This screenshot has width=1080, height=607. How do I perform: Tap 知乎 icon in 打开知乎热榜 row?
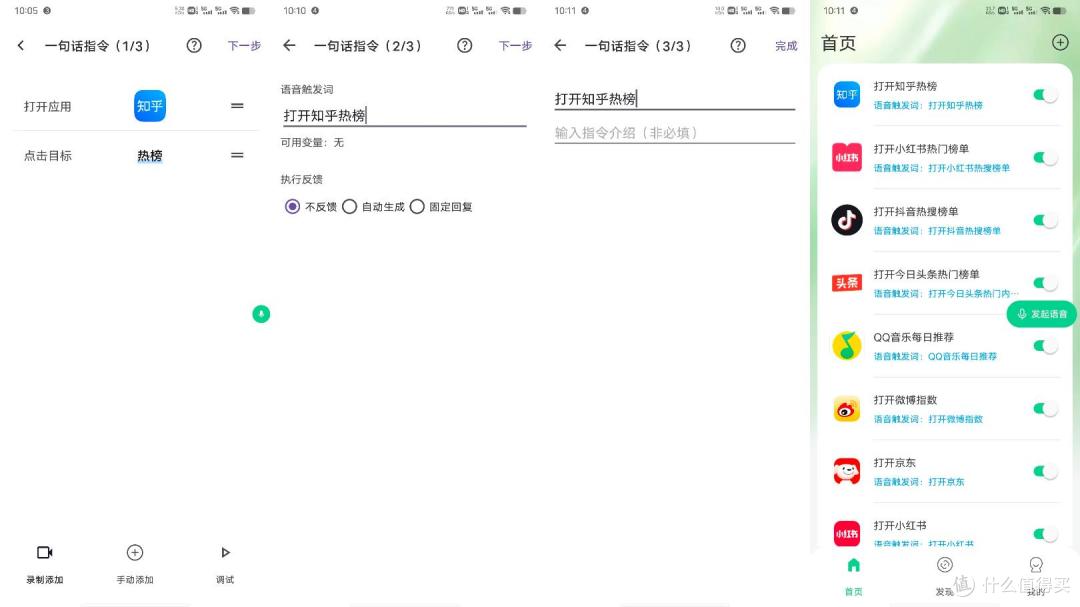tap(847, 95)
